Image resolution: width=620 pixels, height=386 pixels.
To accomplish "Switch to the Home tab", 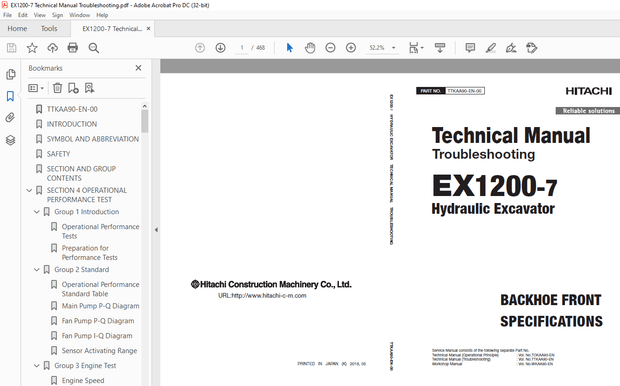I will (x=17, y=28).
